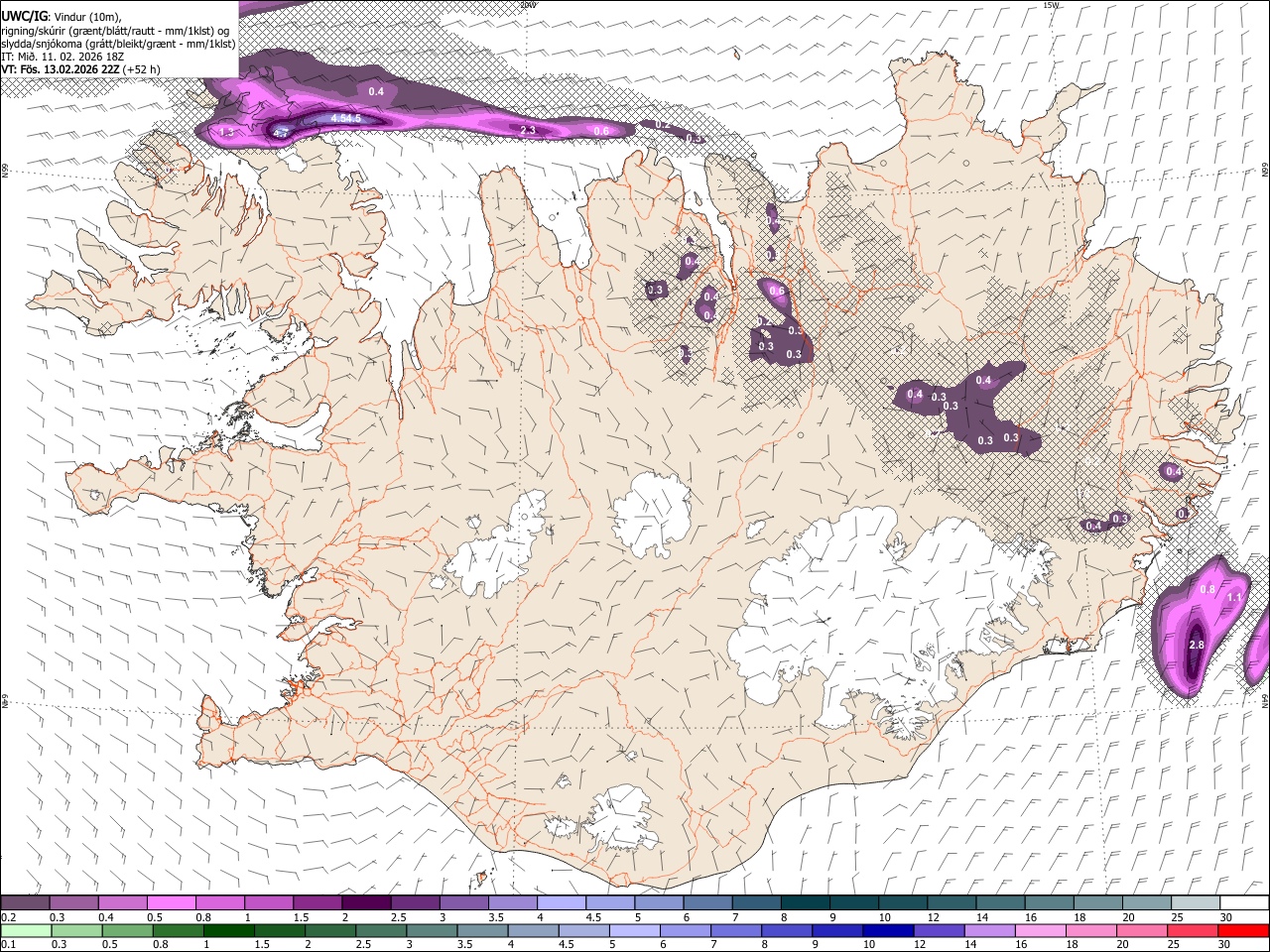The width and height of the screenshot is (1270, 952).
Task: Click the '0.8' map value off the southeast coast
Action: [1207, 589]
